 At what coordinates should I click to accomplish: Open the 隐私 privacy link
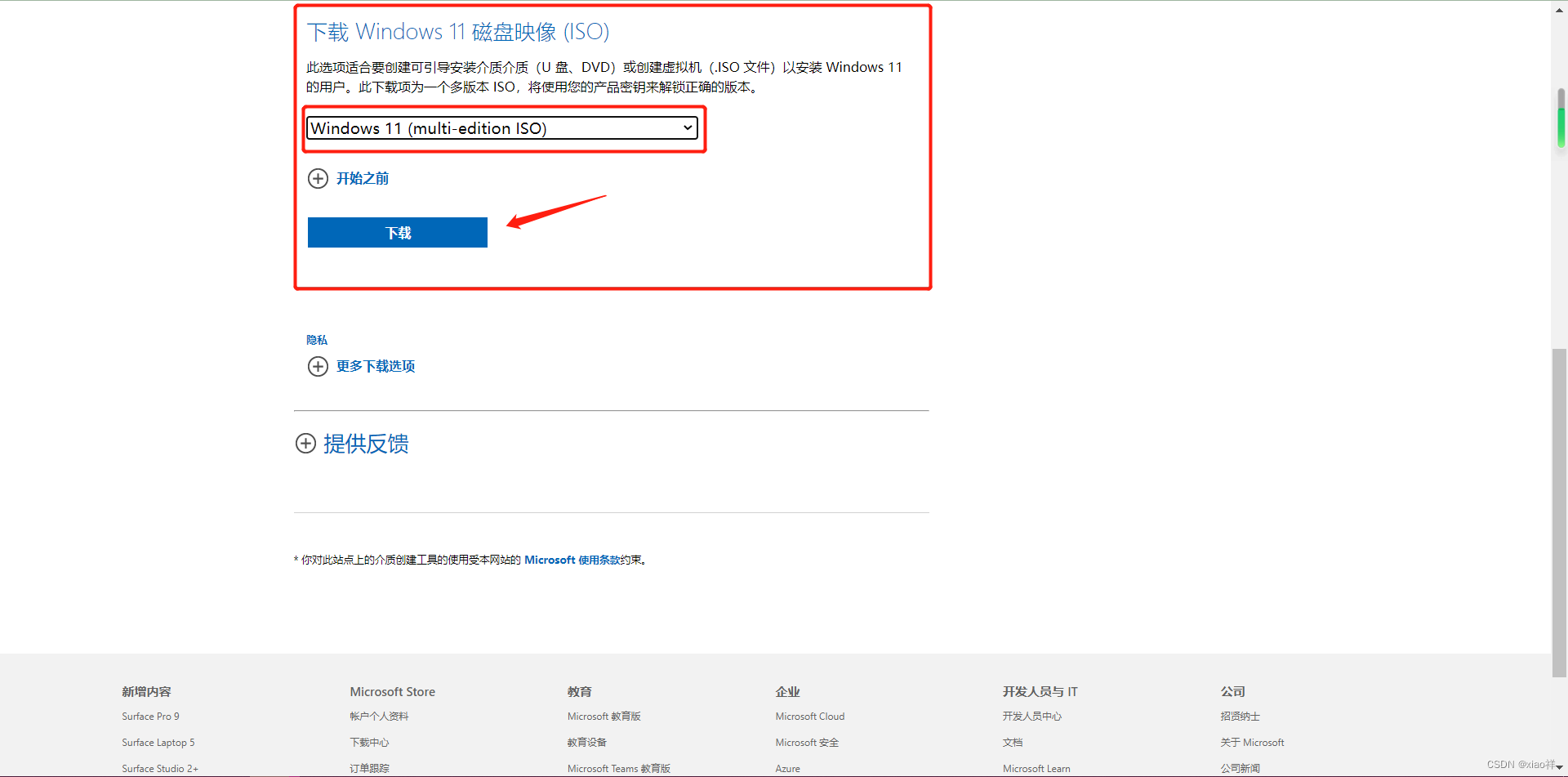coord(316,340)
